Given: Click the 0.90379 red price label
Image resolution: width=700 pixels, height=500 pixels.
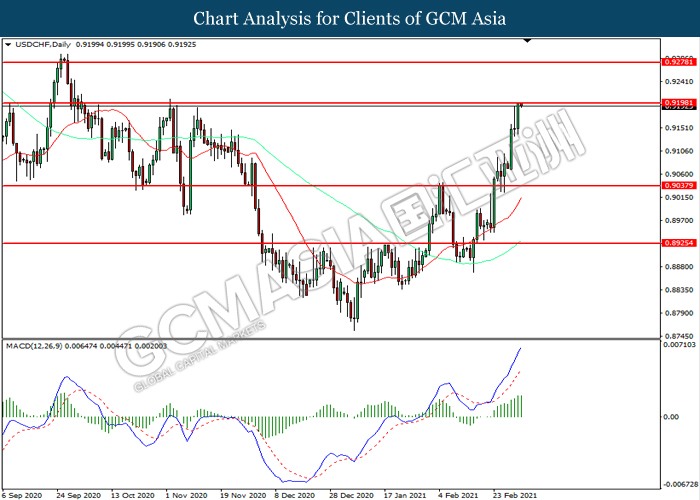Looking at the screenshot, I should 679,186.
